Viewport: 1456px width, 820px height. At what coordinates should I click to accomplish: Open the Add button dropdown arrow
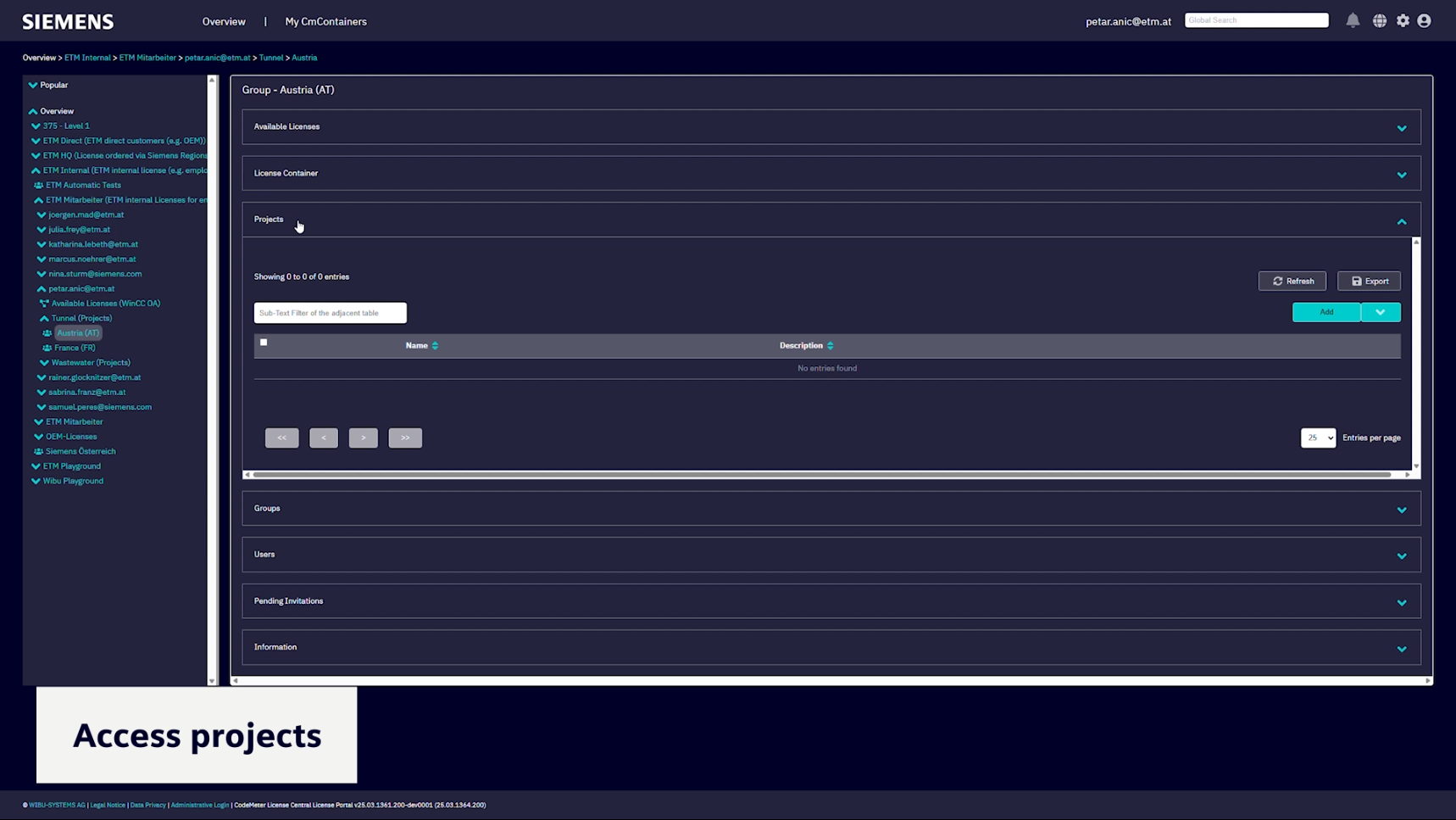coord(1381,313)
